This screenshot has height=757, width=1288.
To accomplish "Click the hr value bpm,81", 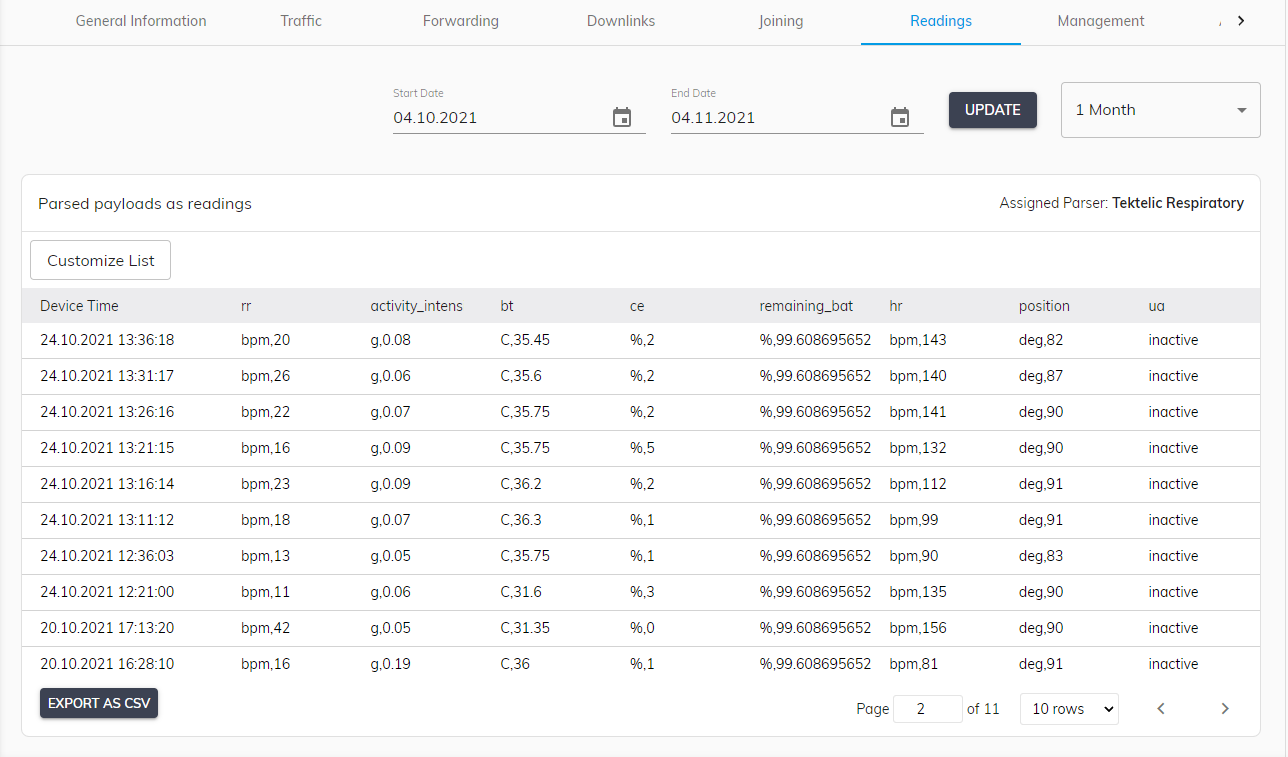I will point(914,664).
